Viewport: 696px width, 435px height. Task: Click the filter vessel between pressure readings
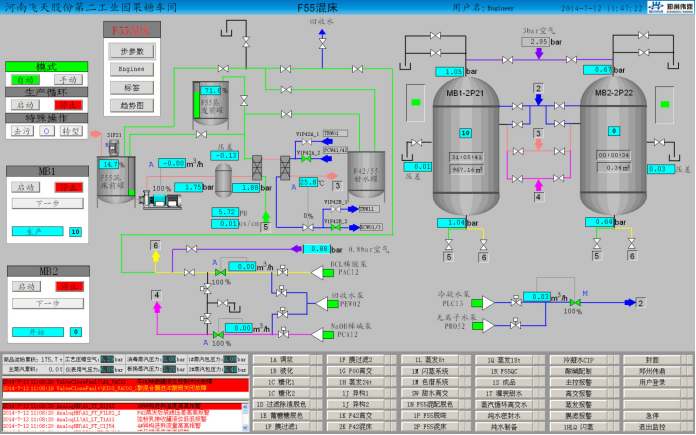click(223, 180)
